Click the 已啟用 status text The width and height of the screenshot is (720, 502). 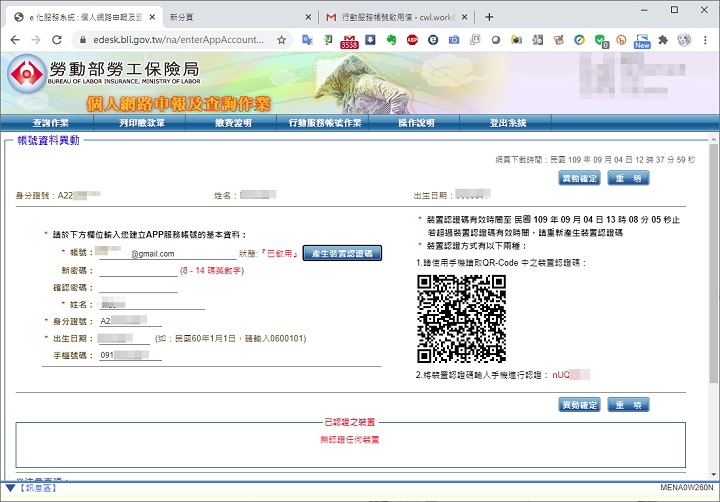pyautogui.click(x=281, y=254)
